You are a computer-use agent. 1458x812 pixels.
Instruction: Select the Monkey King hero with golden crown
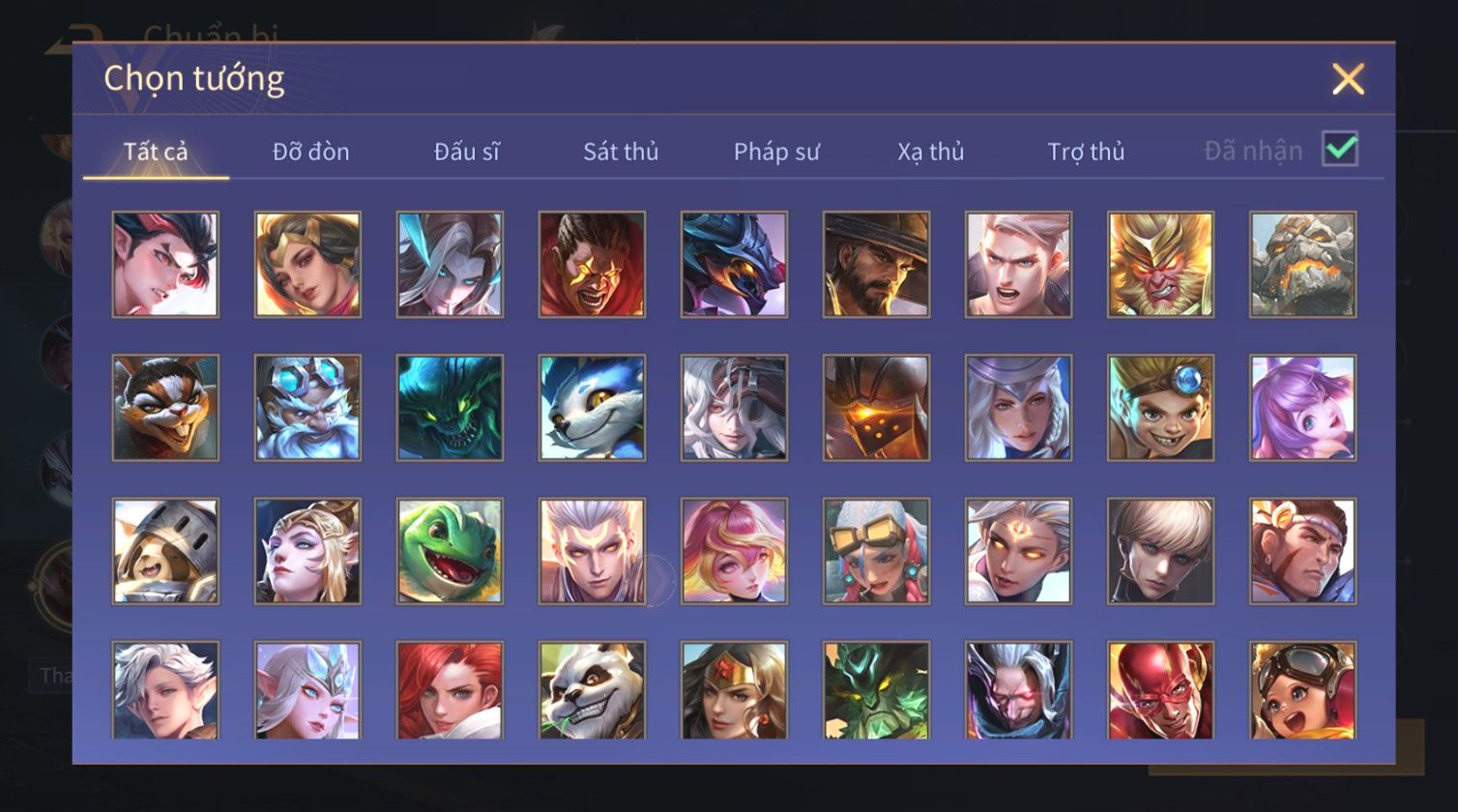click(1160, 265)
